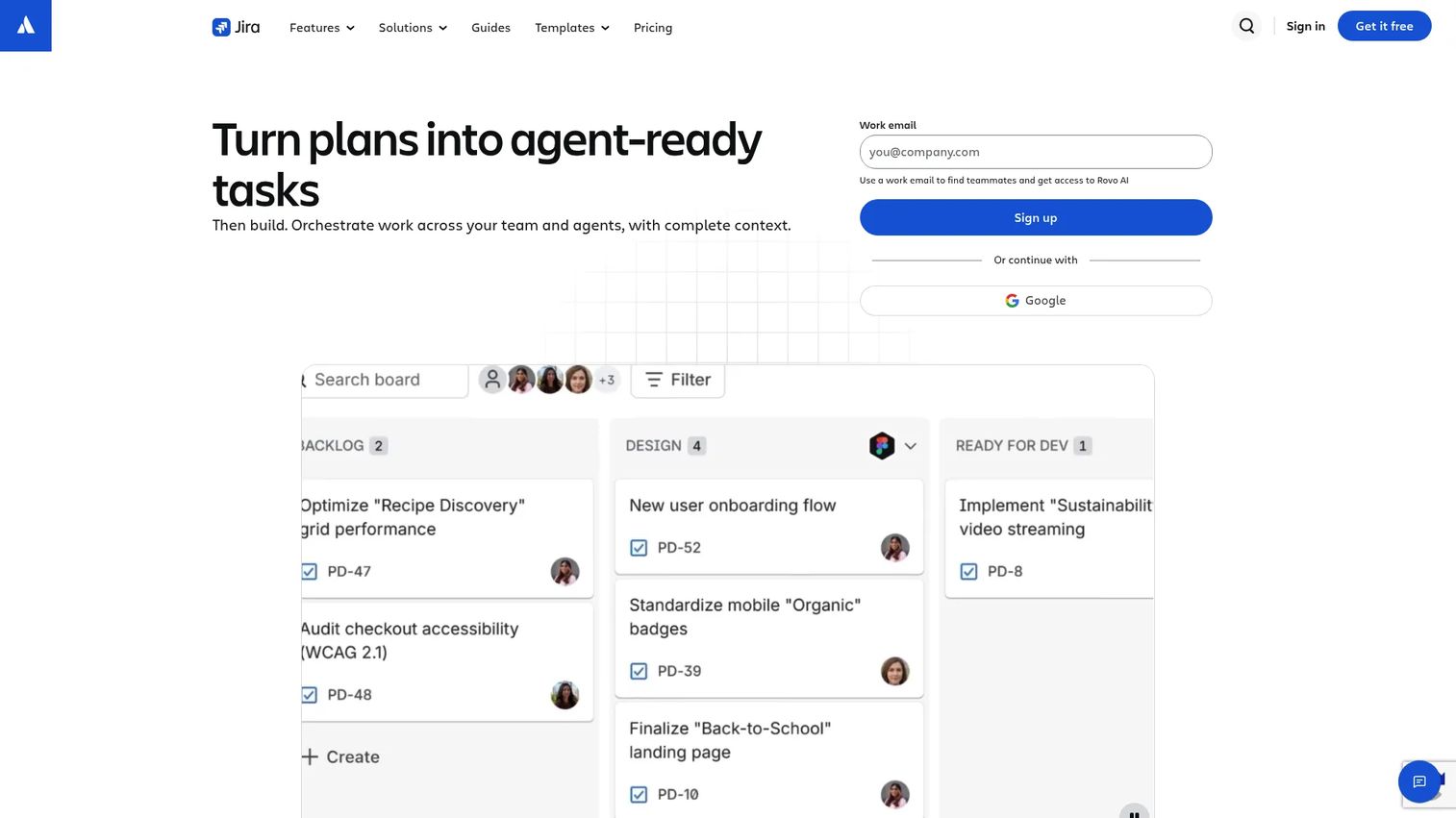Image resolution: width=1456 pixels, height=818 pixels.
Task: Open the Jira logo home link
Action: pyautogui.click(x=236, y=27)
